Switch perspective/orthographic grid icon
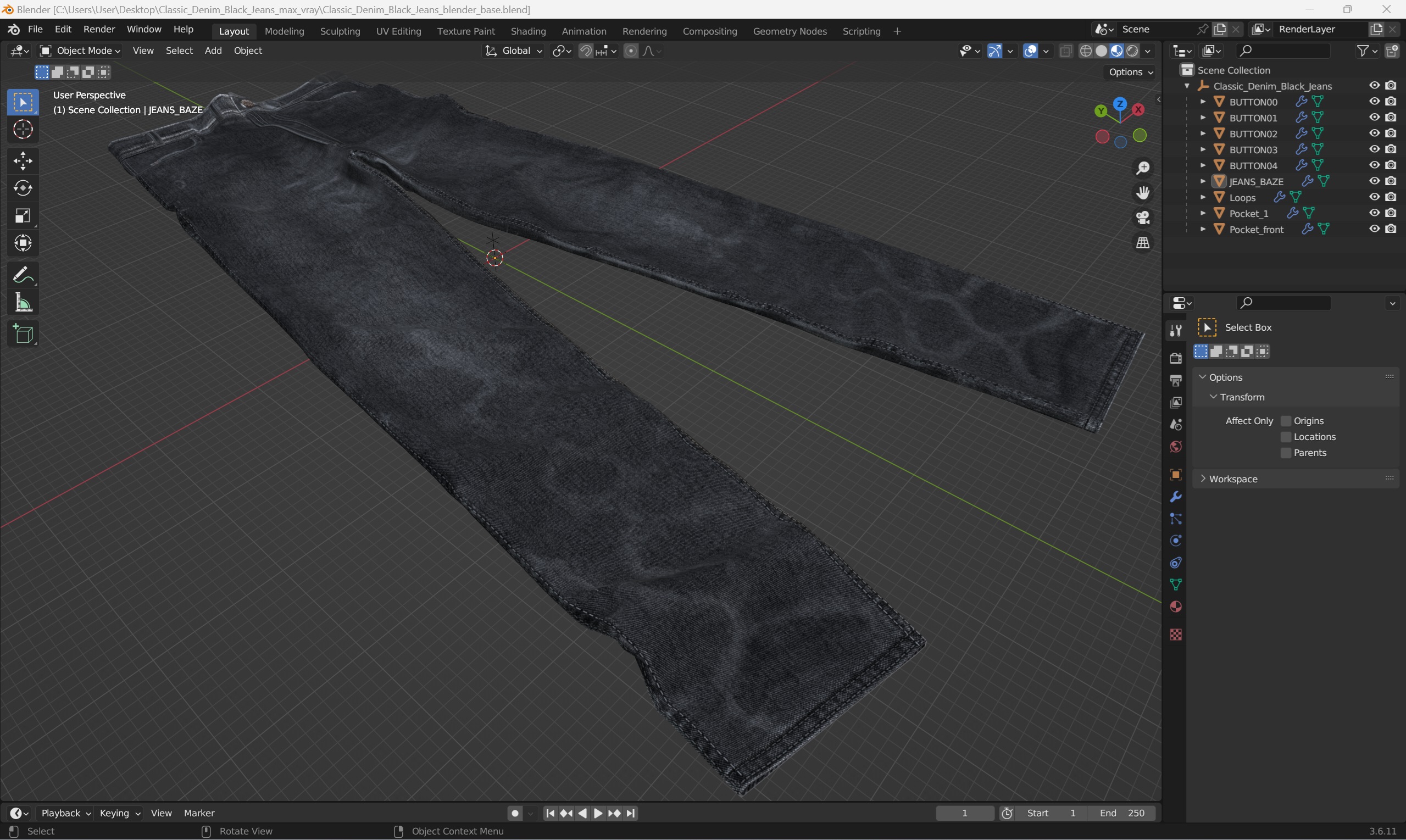The image size is (1406, 840). click(1143, 243)
